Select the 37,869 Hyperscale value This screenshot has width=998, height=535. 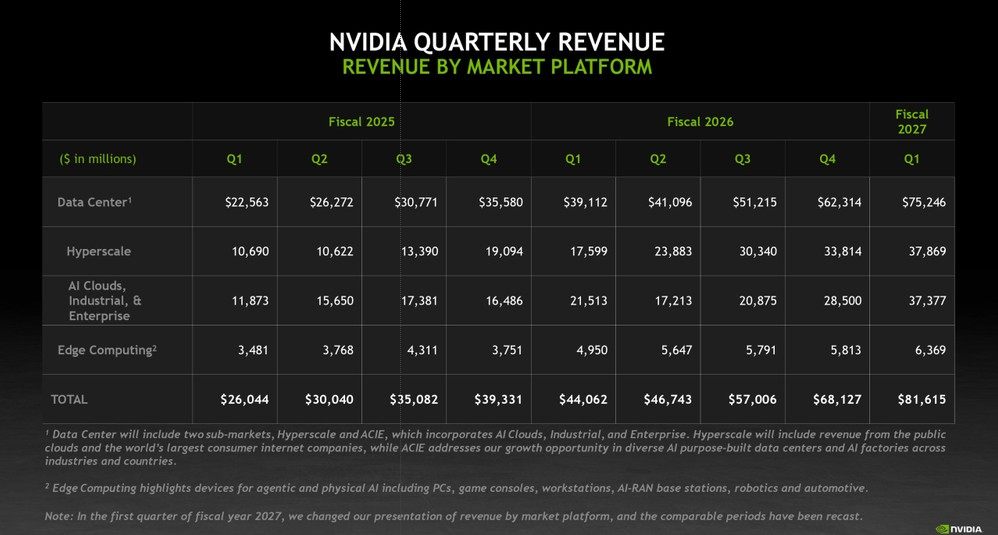click(x=927, y=251)
